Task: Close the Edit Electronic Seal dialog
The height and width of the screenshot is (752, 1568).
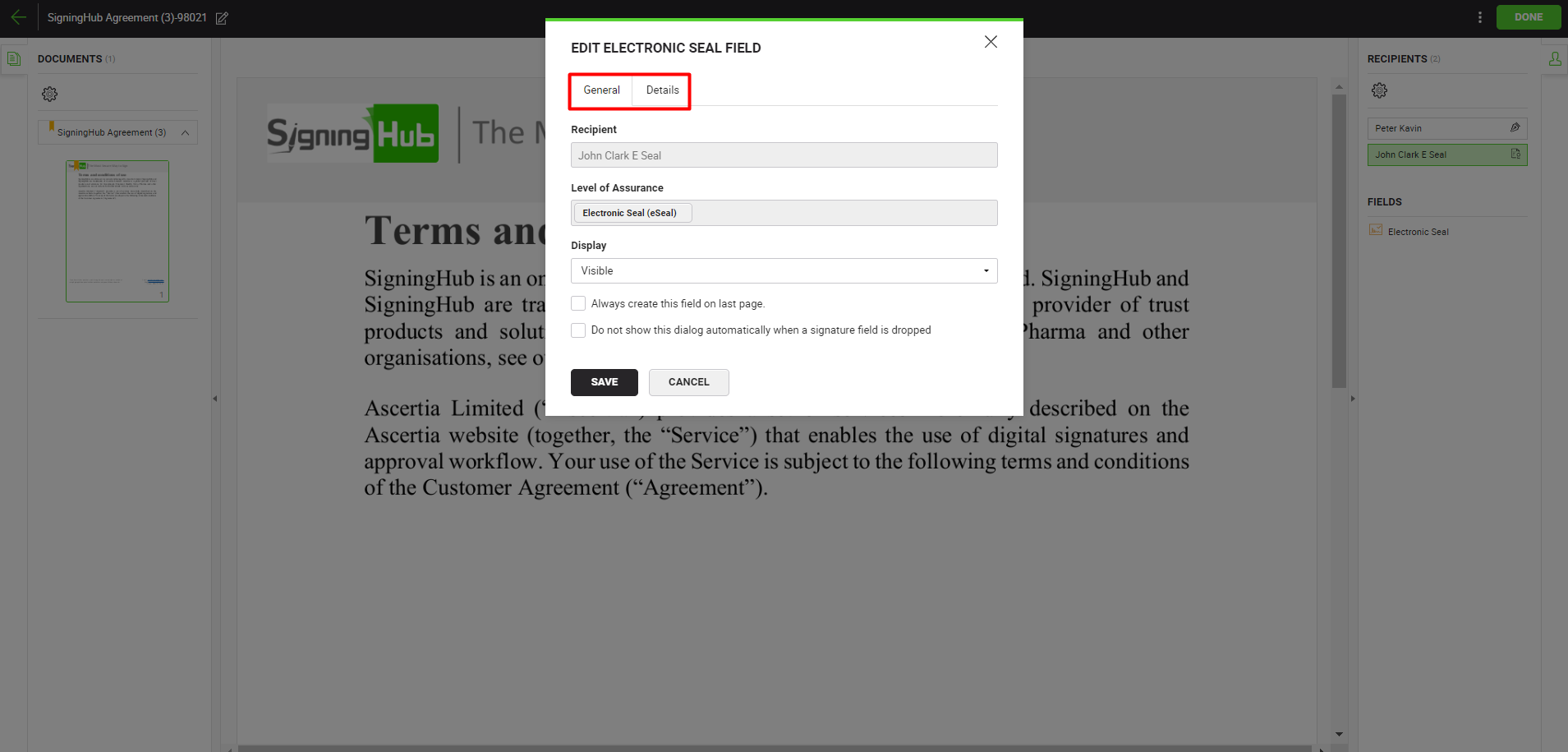Action: 991,42
